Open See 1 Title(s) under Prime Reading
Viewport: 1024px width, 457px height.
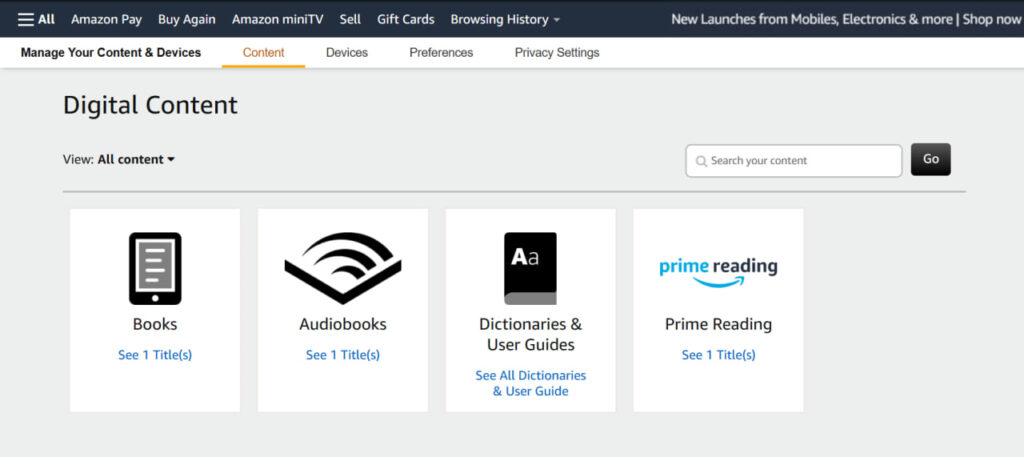[x=718, y=355]
